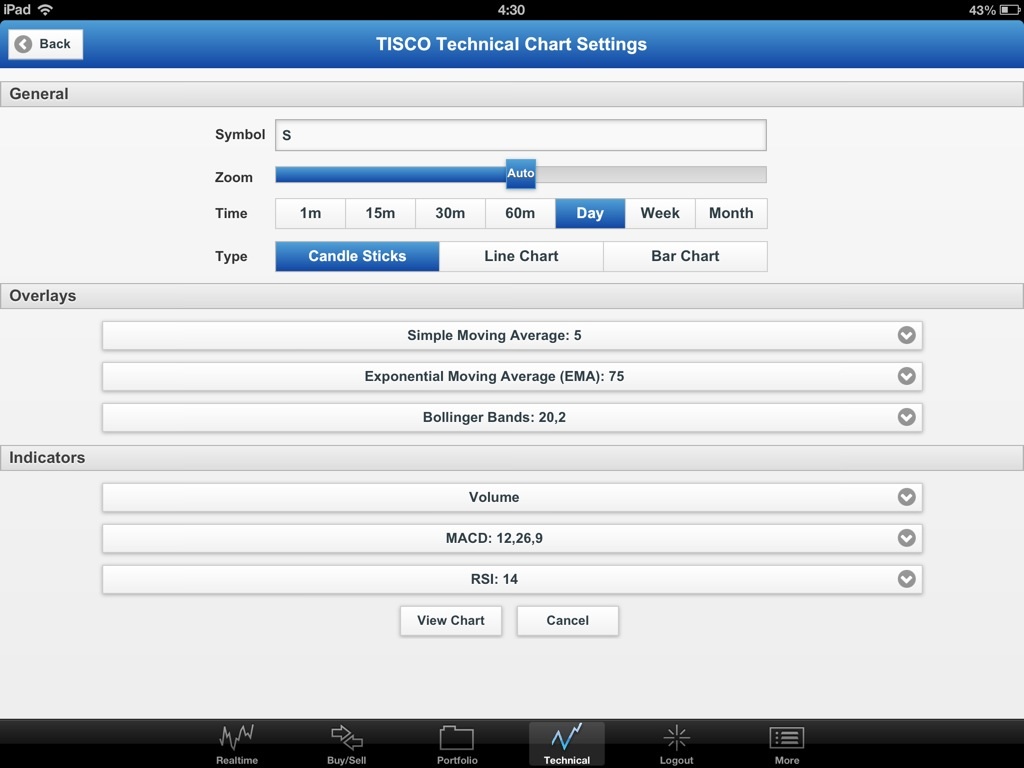
Task: Tap the Wi-Fi status icon
Action: pos(45,10)
